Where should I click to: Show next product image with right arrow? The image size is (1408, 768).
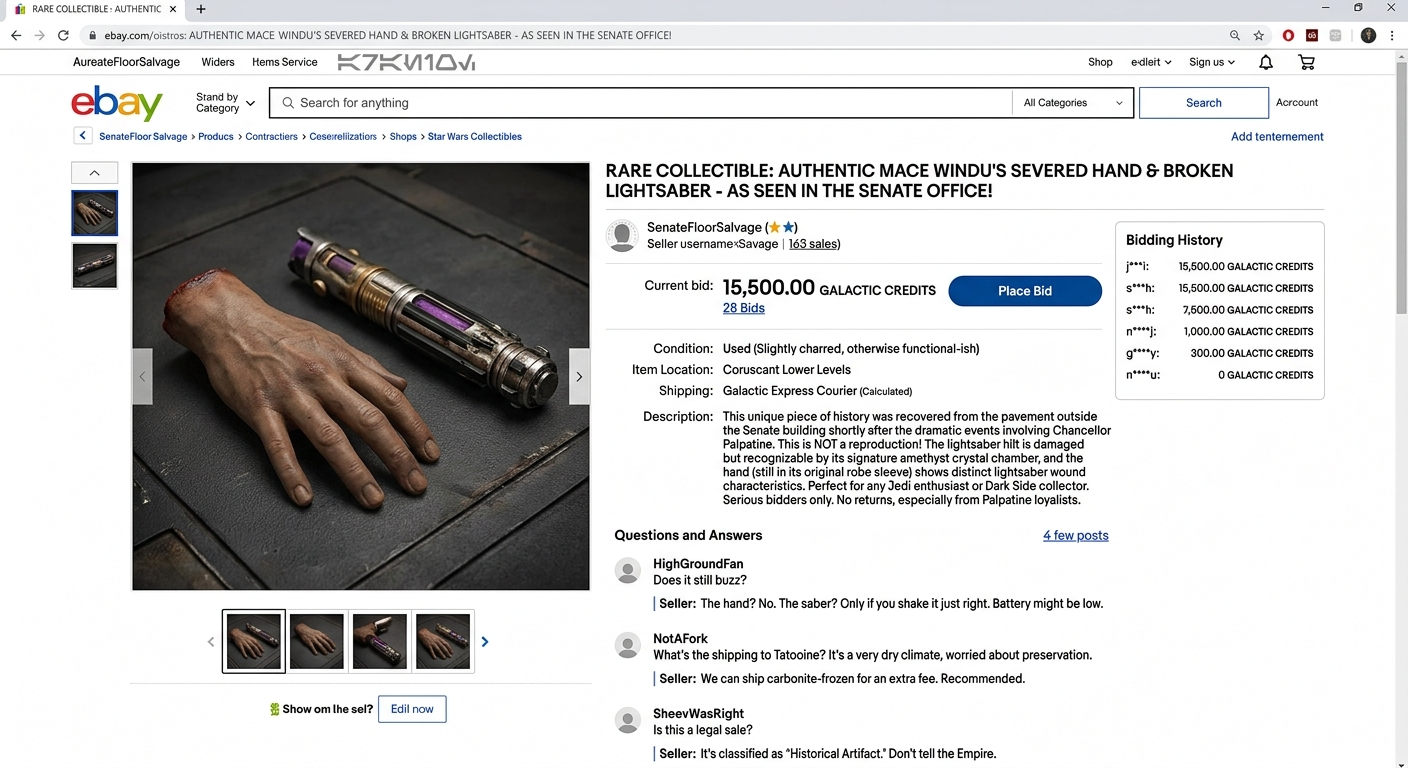coord(579,377)
